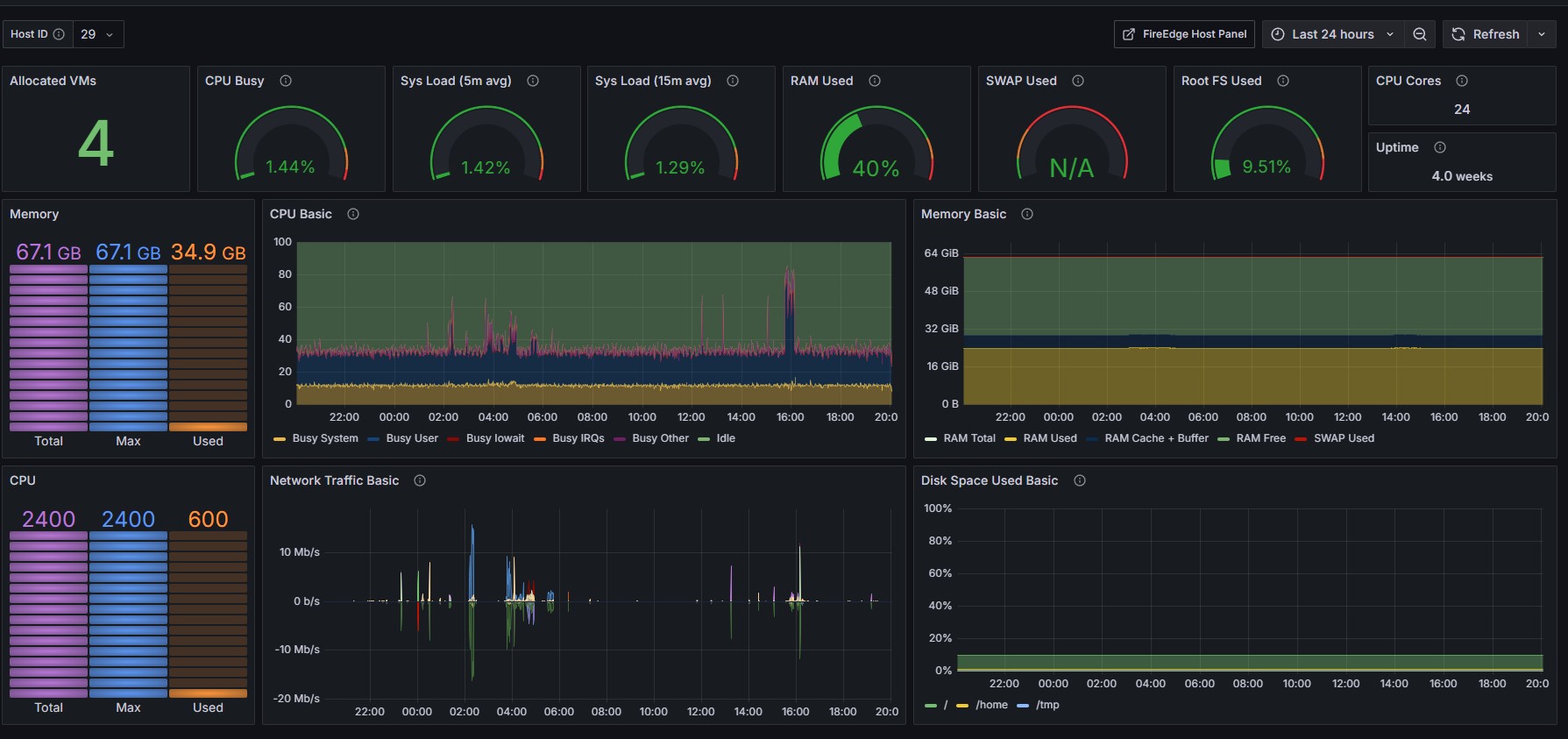Viewport: 1568px width, 739px height.
Task: Click the Allocated VMs value 4
Action: [96, 143]
